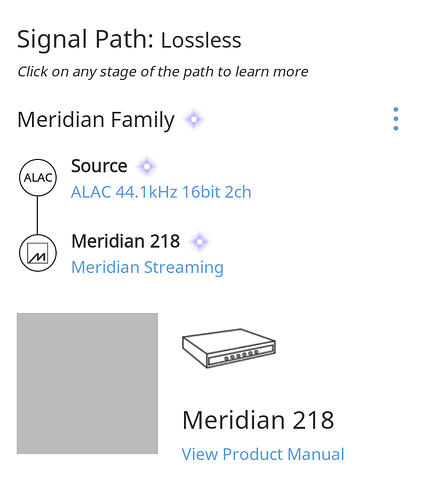Open the Meridian Streaming link
Viewport: 443px width, 500px height.
click(147, 268)
